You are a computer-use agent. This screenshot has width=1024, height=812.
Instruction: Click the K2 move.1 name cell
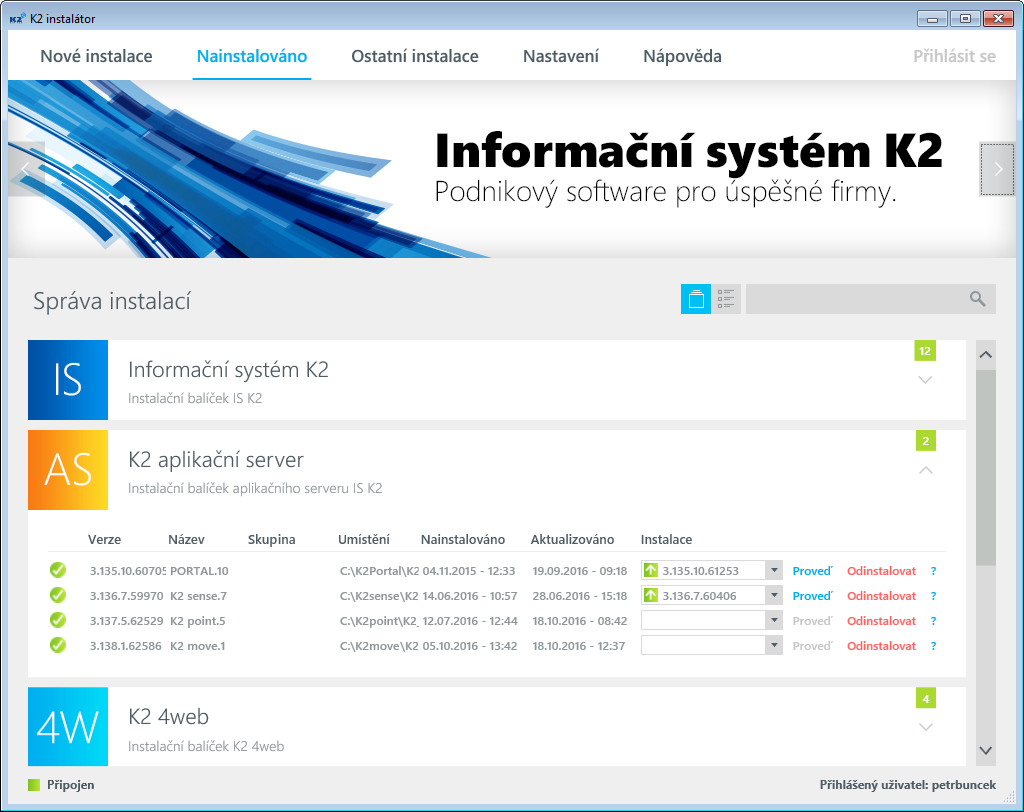pyautogui.click(x=198, y=646)
